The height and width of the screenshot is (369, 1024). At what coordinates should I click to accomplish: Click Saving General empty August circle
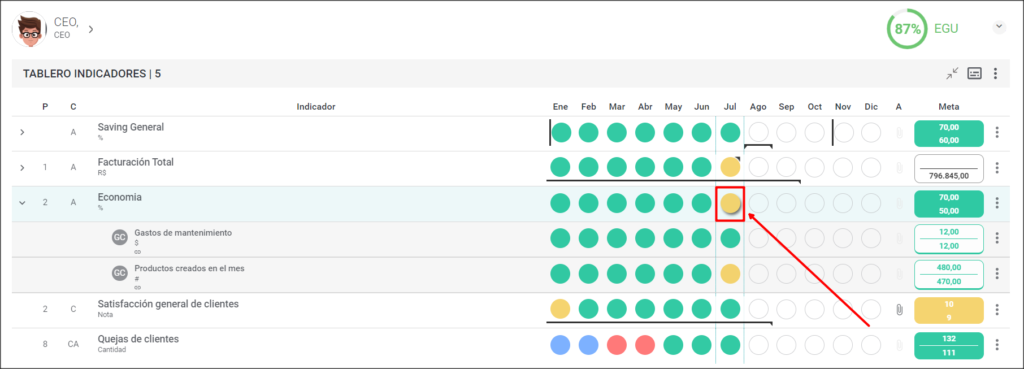click(x=758, y=133)
